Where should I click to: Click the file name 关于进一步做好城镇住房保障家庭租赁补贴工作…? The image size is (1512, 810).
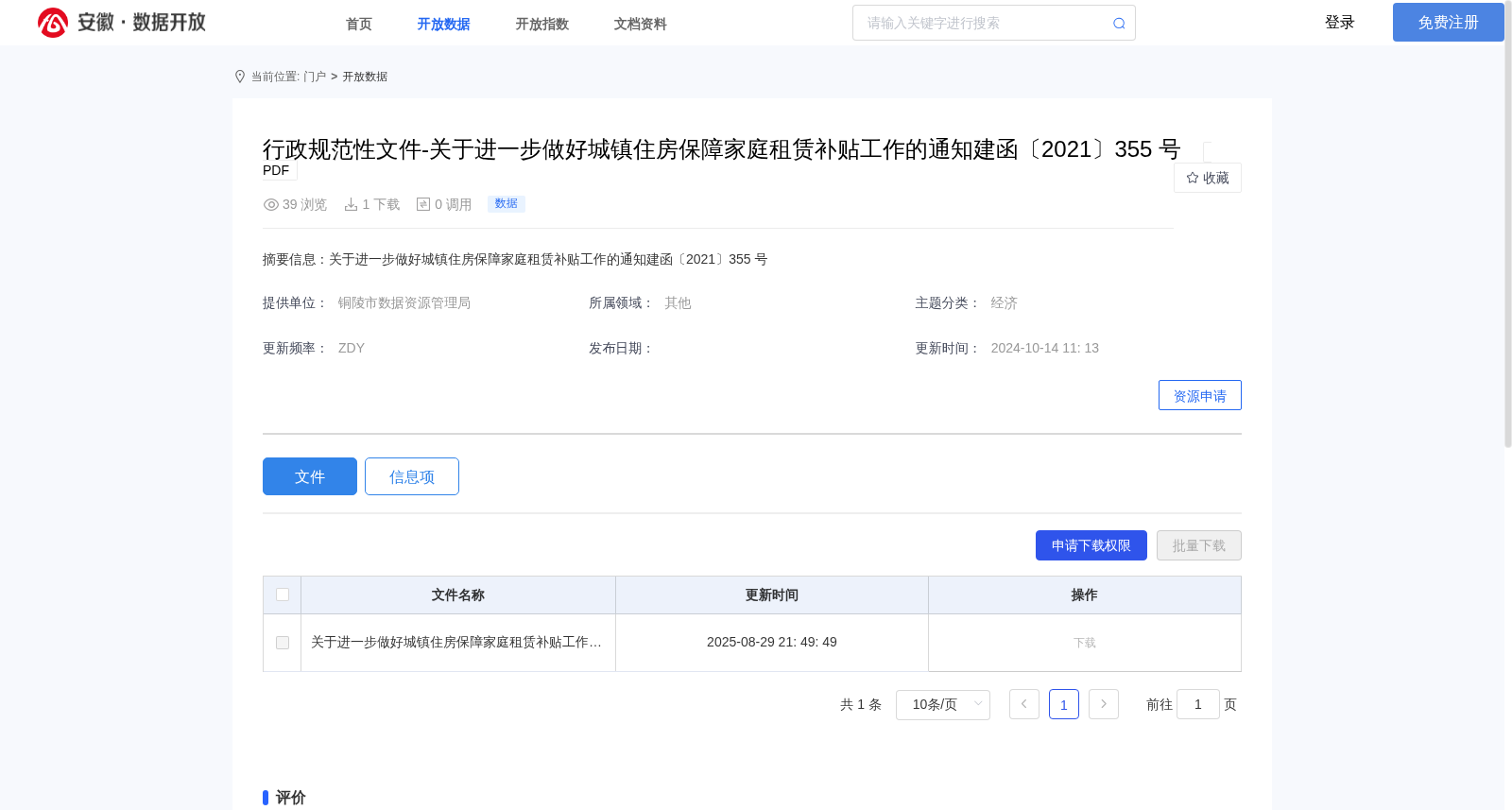(x=456, y=643)
